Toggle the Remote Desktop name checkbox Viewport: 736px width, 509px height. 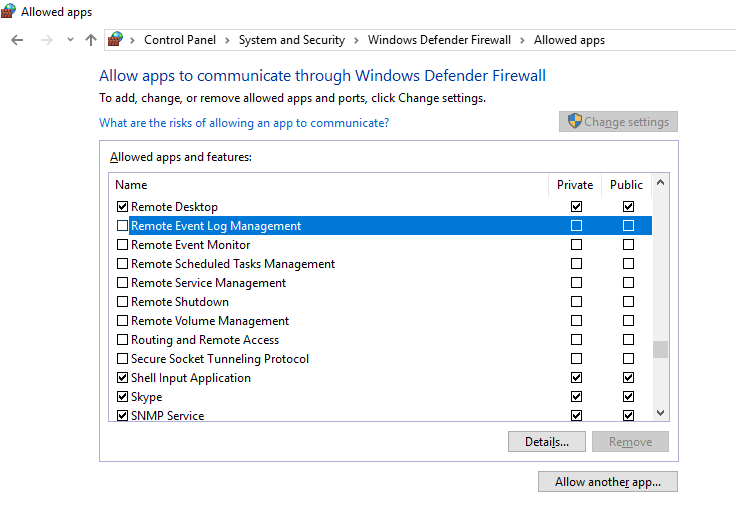click(123, 207)
